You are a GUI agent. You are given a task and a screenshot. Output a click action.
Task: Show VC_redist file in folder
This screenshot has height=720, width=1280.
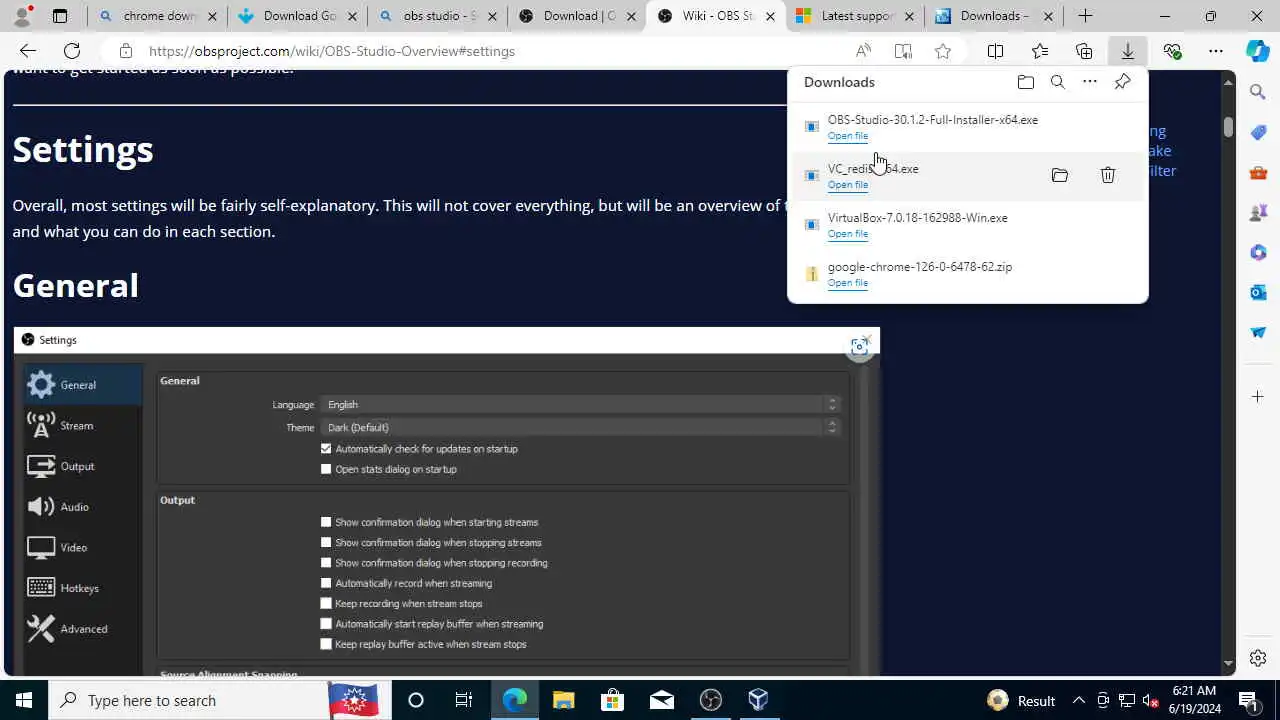(1060, 175)
